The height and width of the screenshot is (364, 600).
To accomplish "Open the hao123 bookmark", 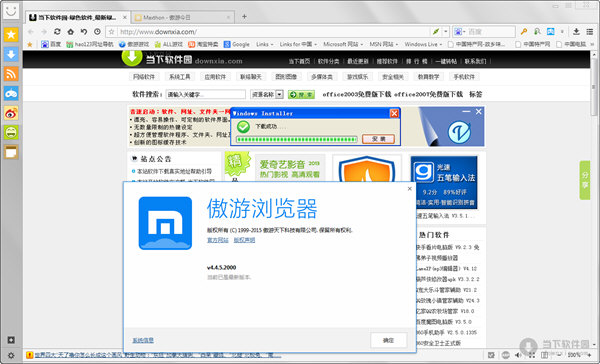I will coord(90,44).
